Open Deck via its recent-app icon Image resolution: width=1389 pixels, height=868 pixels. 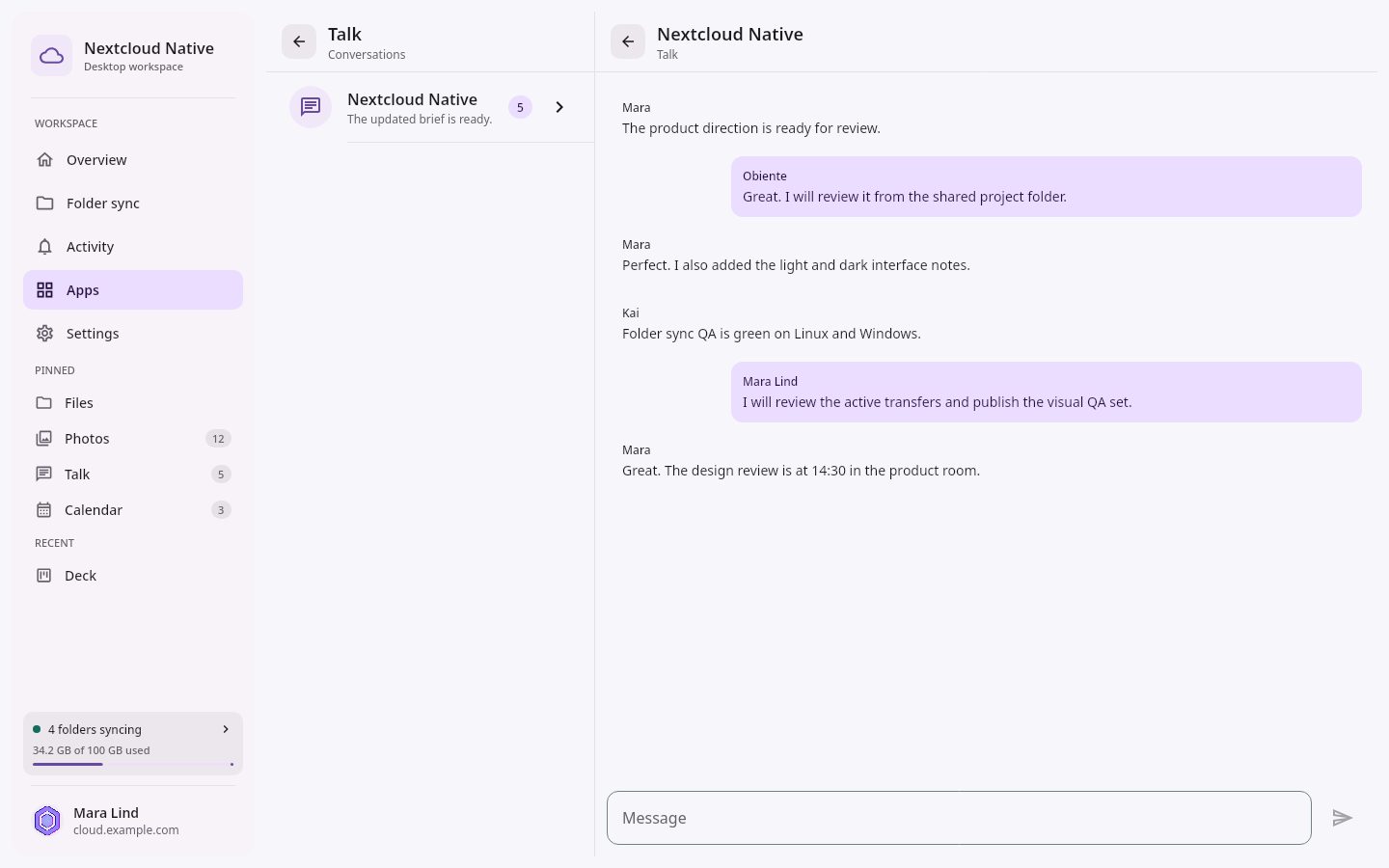(x=43, y=576)
